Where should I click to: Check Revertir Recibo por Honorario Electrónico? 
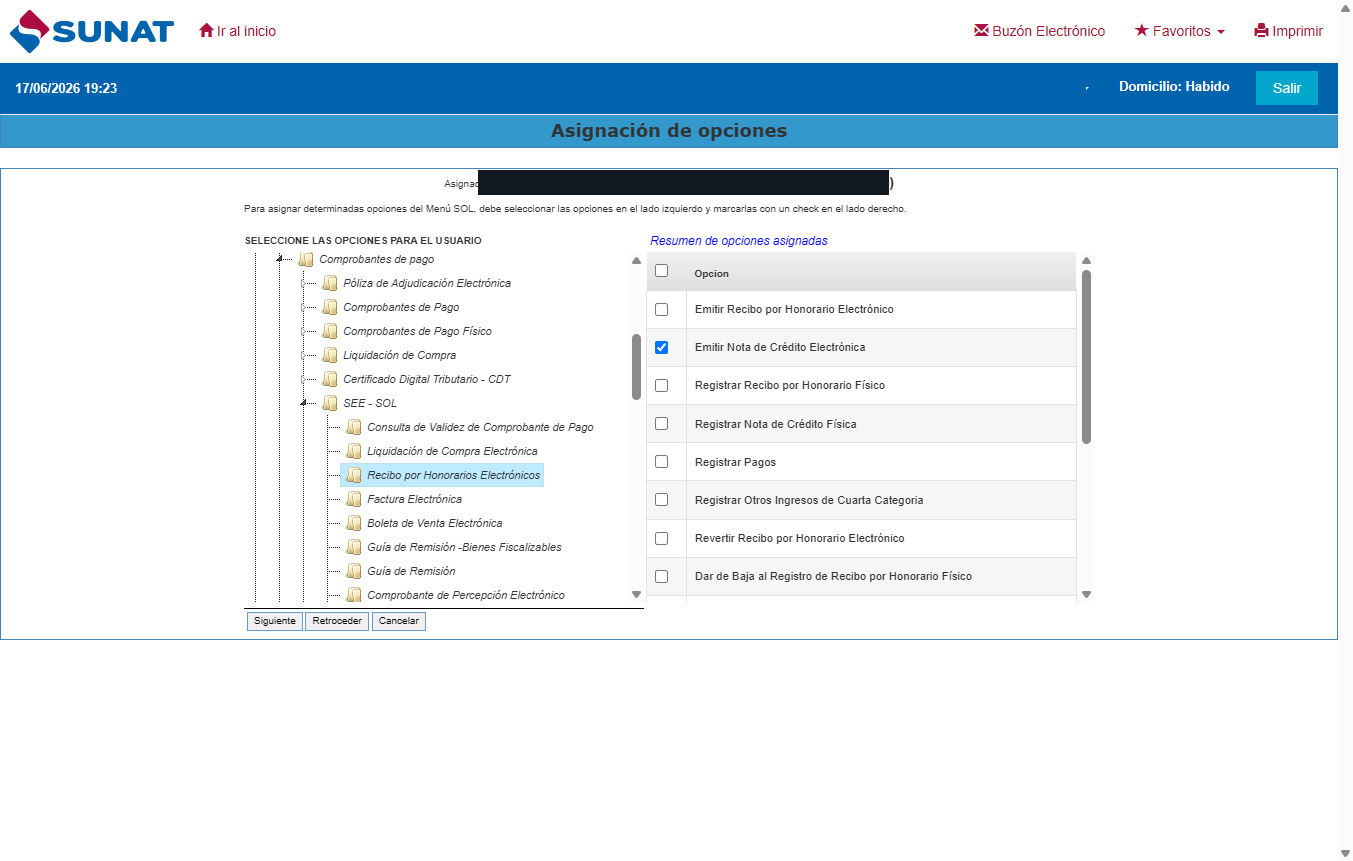click(661, 538)
